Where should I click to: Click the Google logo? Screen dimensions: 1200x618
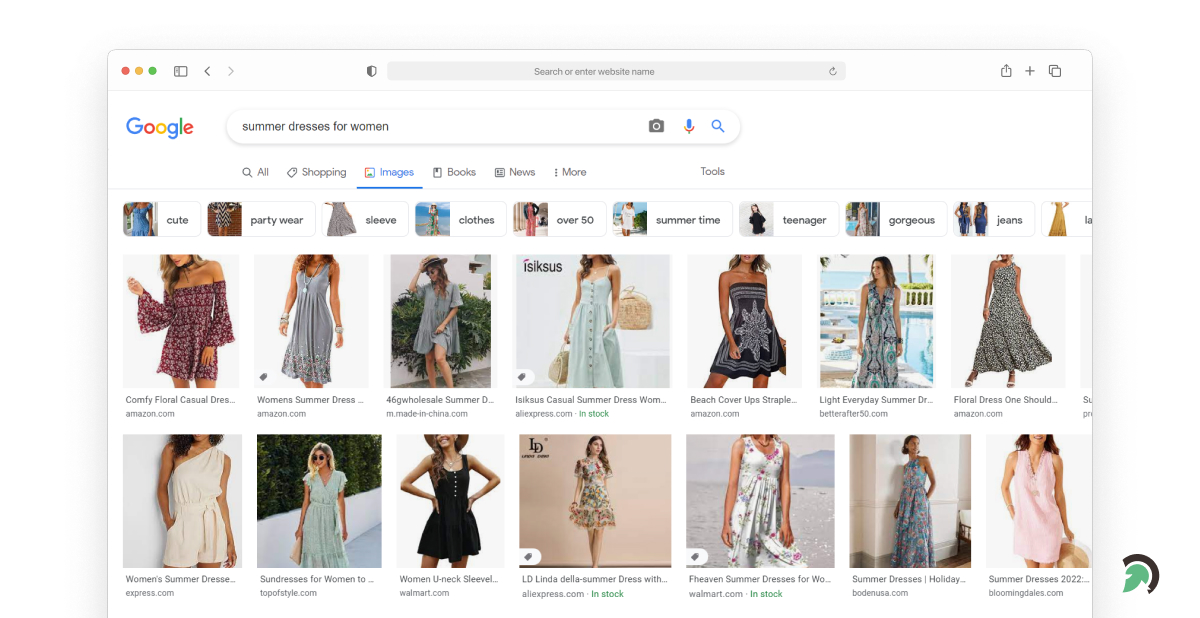click(x=159, y=127)
